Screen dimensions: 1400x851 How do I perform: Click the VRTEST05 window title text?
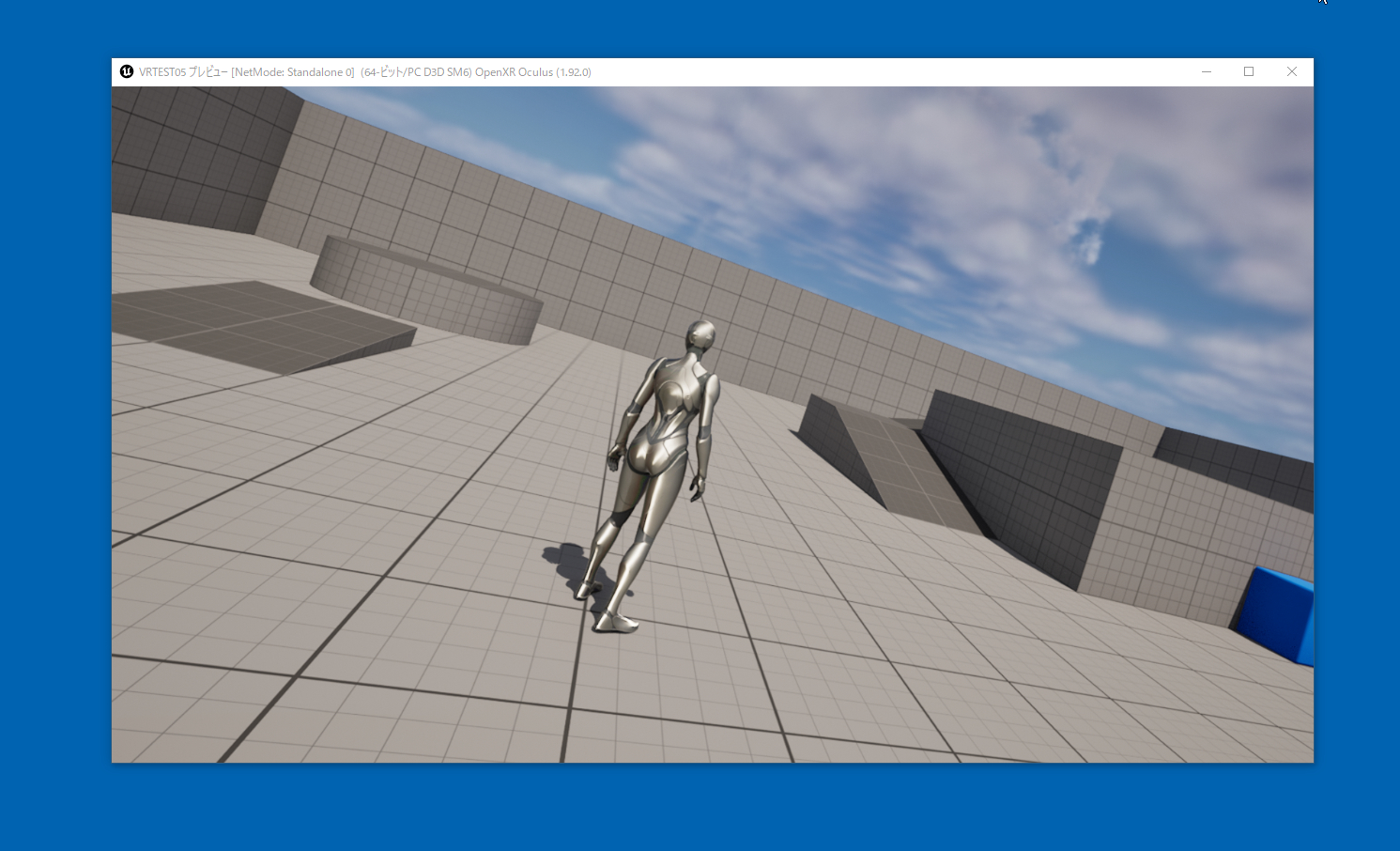tap(364, 72)
